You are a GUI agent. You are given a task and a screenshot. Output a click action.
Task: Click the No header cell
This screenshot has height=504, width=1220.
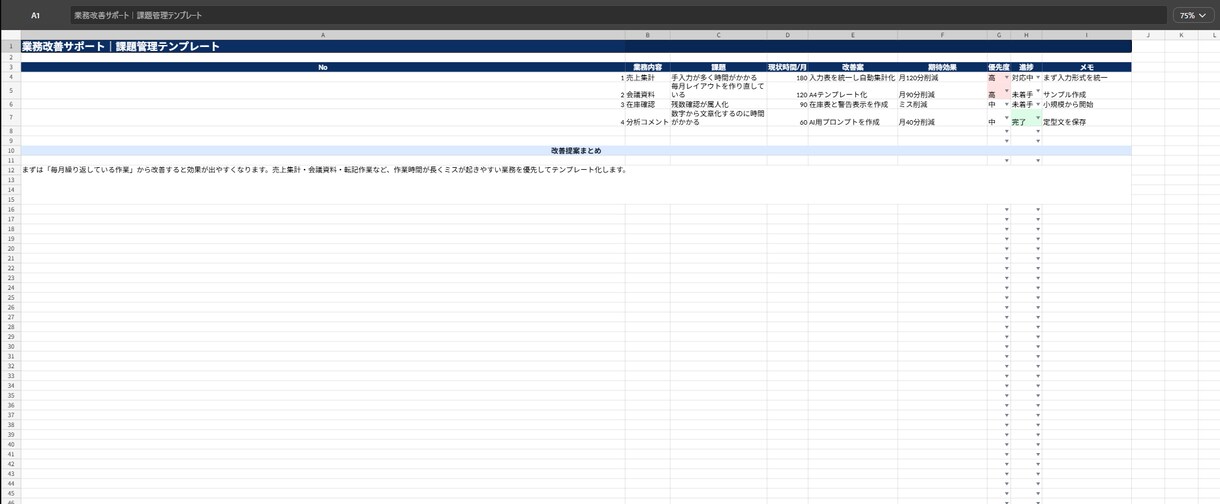click(x=323, y=67)
